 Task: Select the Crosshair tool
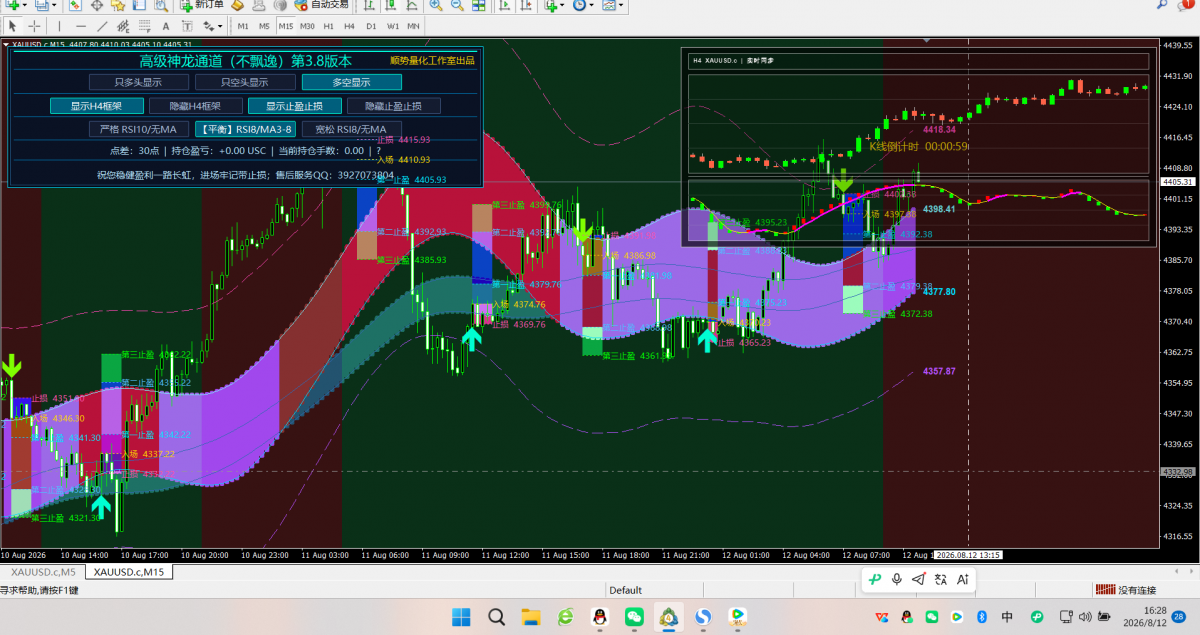35,26
